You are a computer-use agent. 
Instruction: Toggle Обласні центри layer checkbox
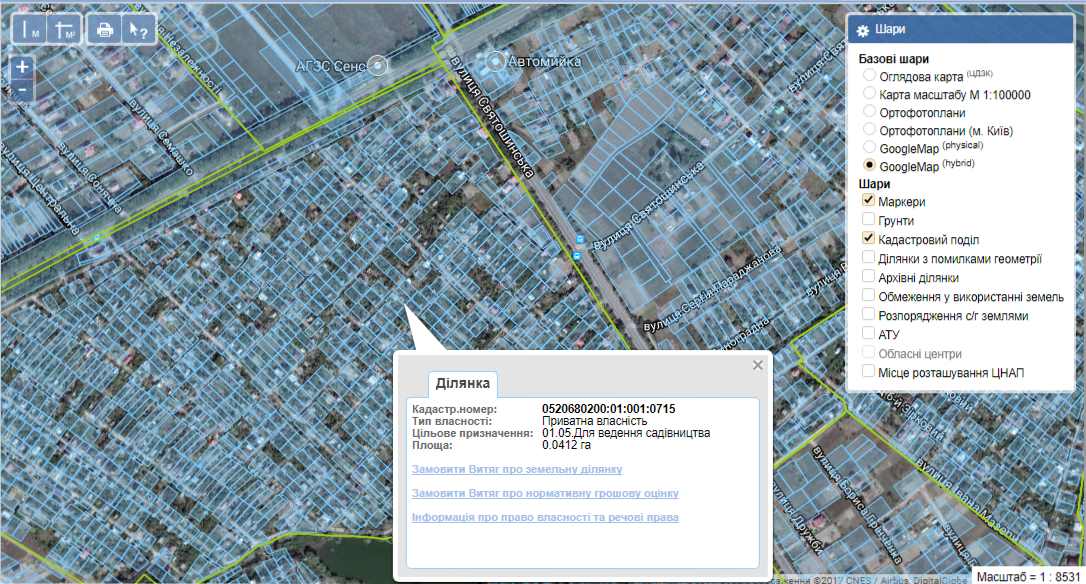(x=869, y=352)
